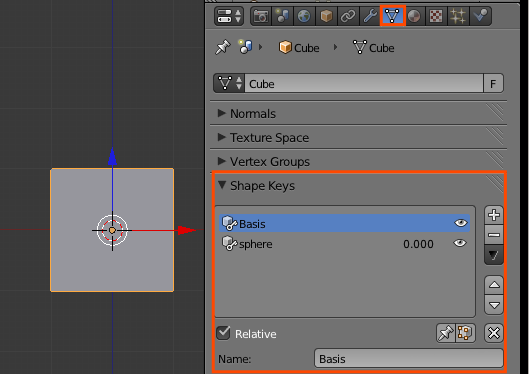Click the red X axis arrow in viewport
The image size is (529, 374).
(x=187, y=230)
